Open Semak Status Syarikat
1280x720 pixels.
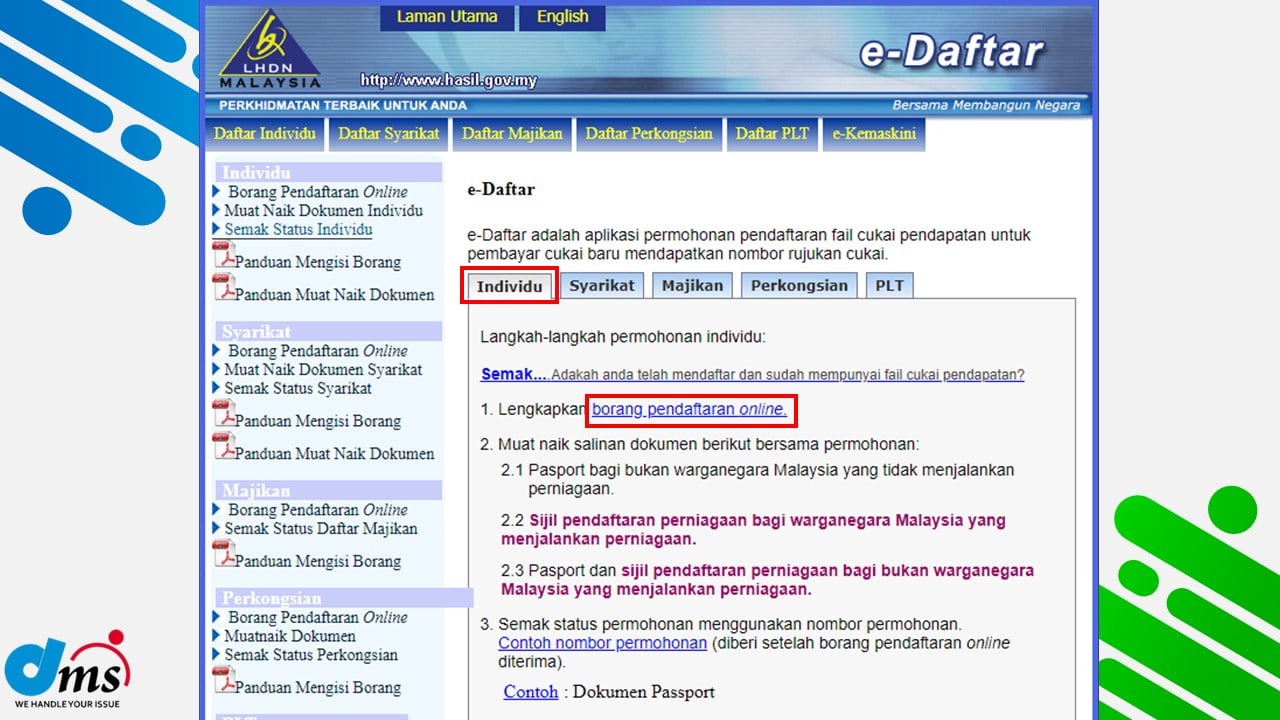pyautogui.click(x=298, y=388)
